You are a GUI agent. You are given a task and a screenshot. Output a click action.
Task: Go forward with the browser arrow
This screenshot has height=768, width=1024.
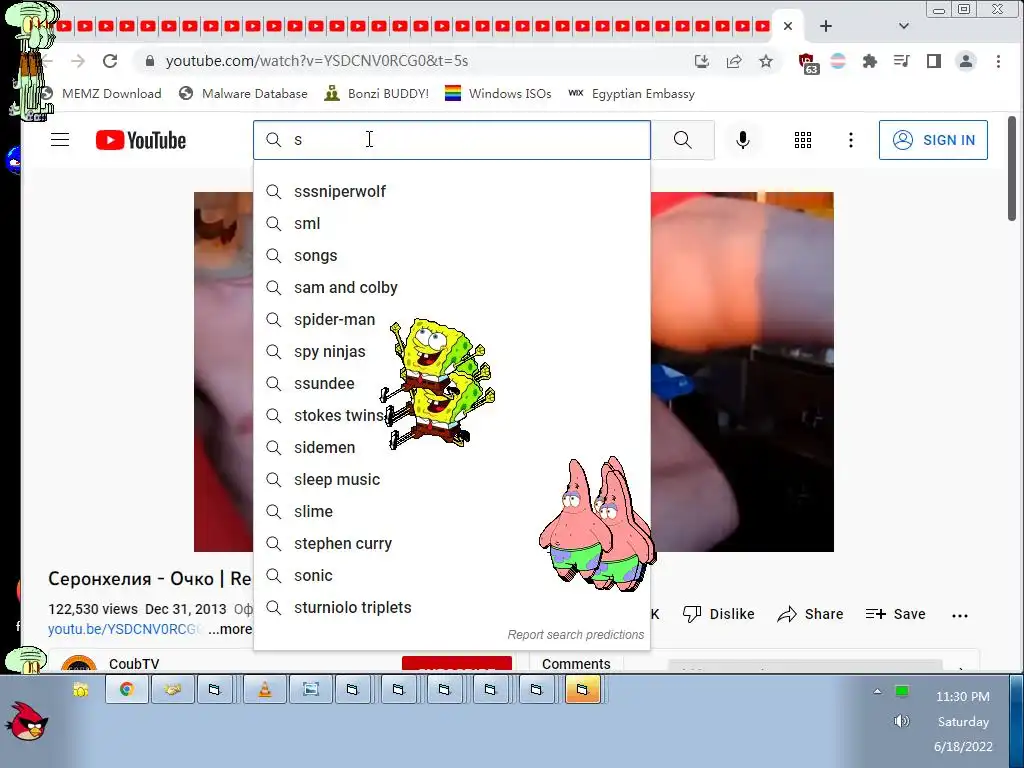pos(78,61)
